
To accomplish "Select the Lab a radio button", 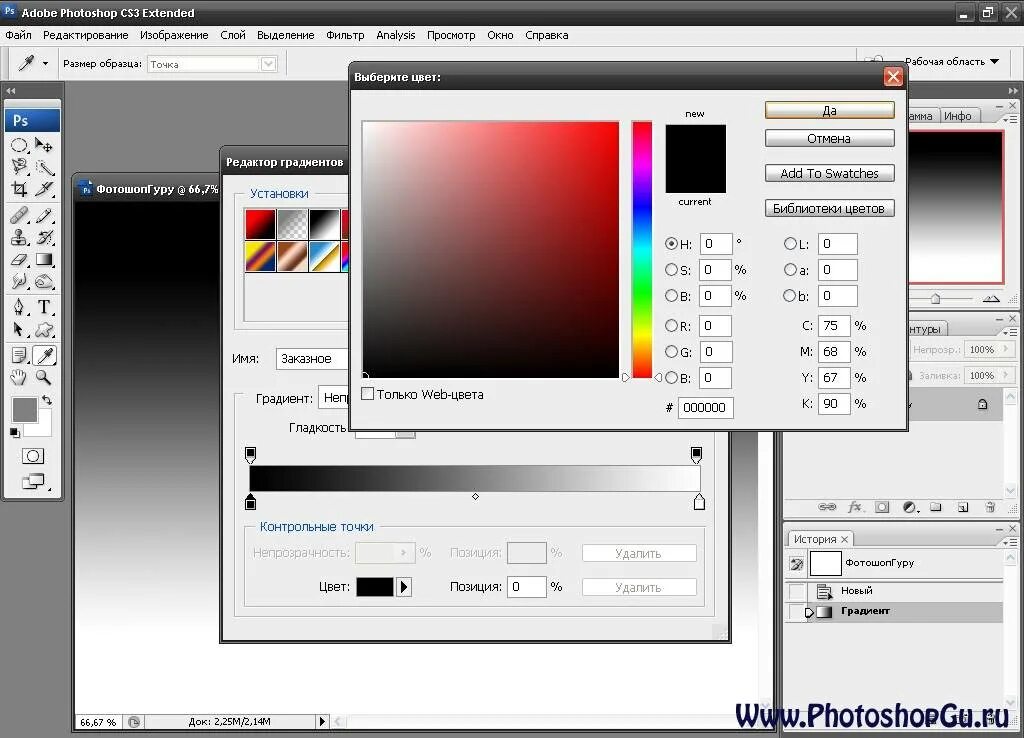I will (790, 269).
